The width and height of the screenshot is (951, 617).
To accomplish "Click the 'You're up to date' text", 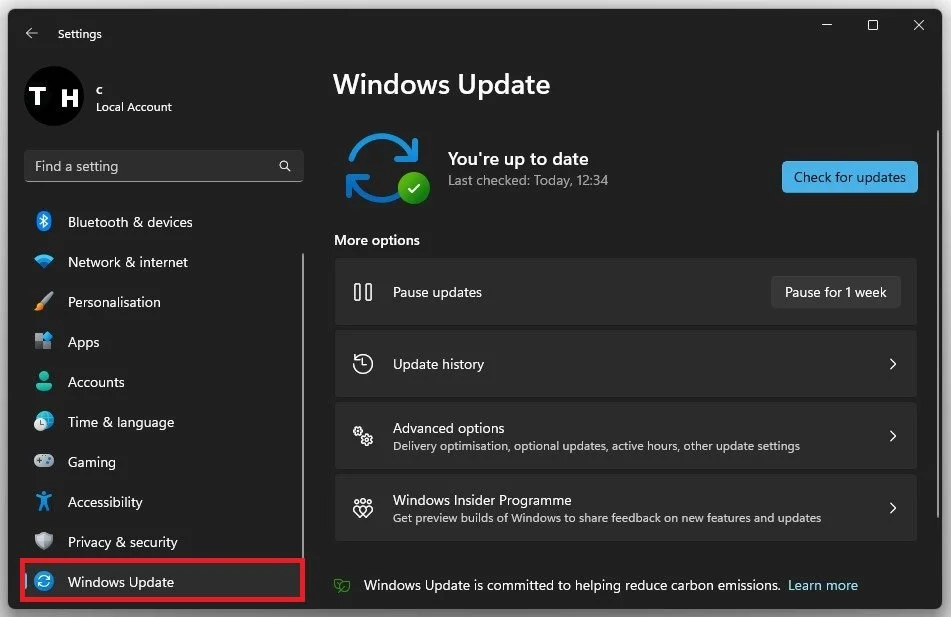I will click(518, 159).
